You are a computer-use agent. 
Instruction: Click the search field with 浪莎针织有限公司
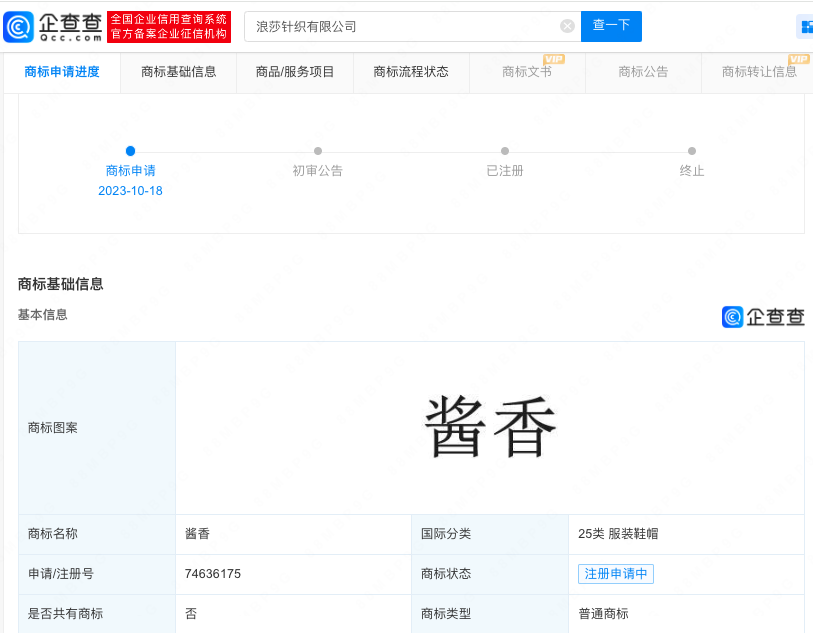[x=400, y=27]
